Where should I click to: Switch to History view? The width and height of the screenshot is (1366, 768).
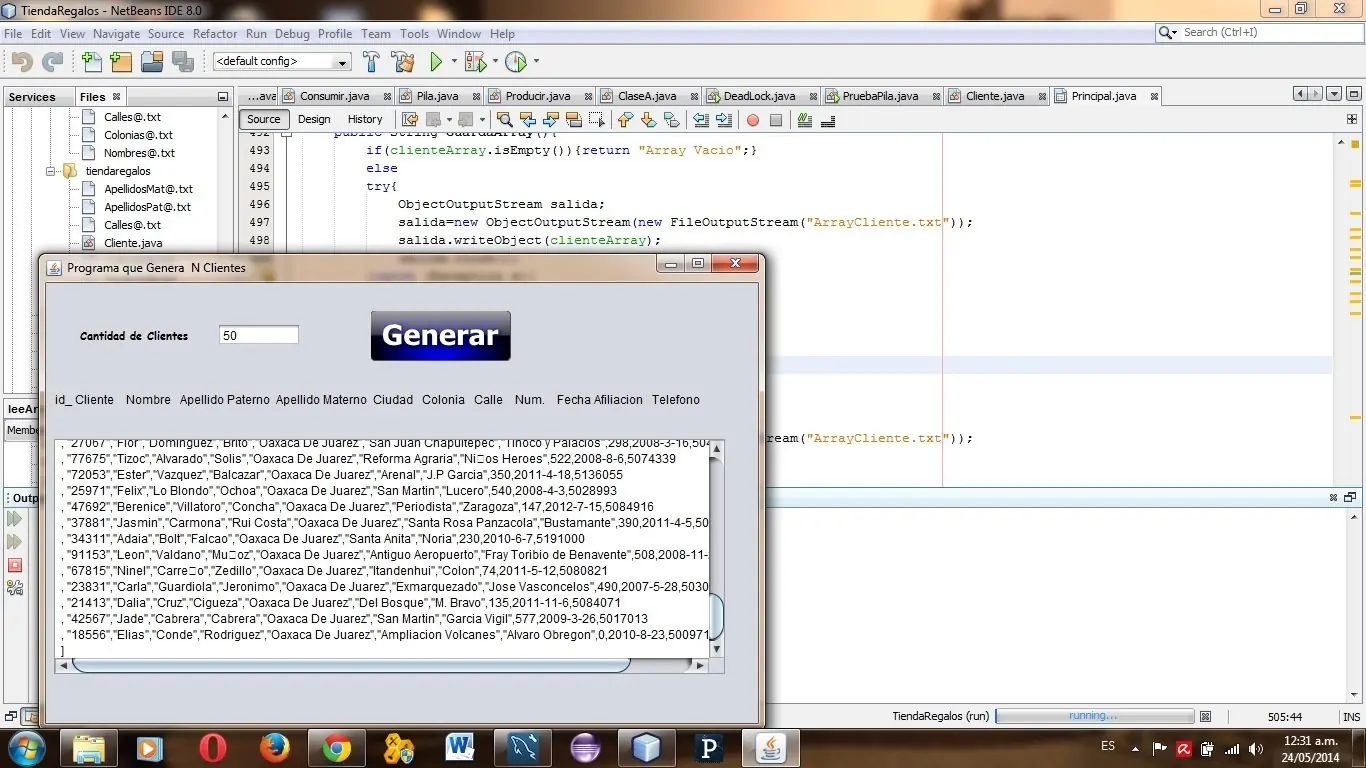(365, 120)
